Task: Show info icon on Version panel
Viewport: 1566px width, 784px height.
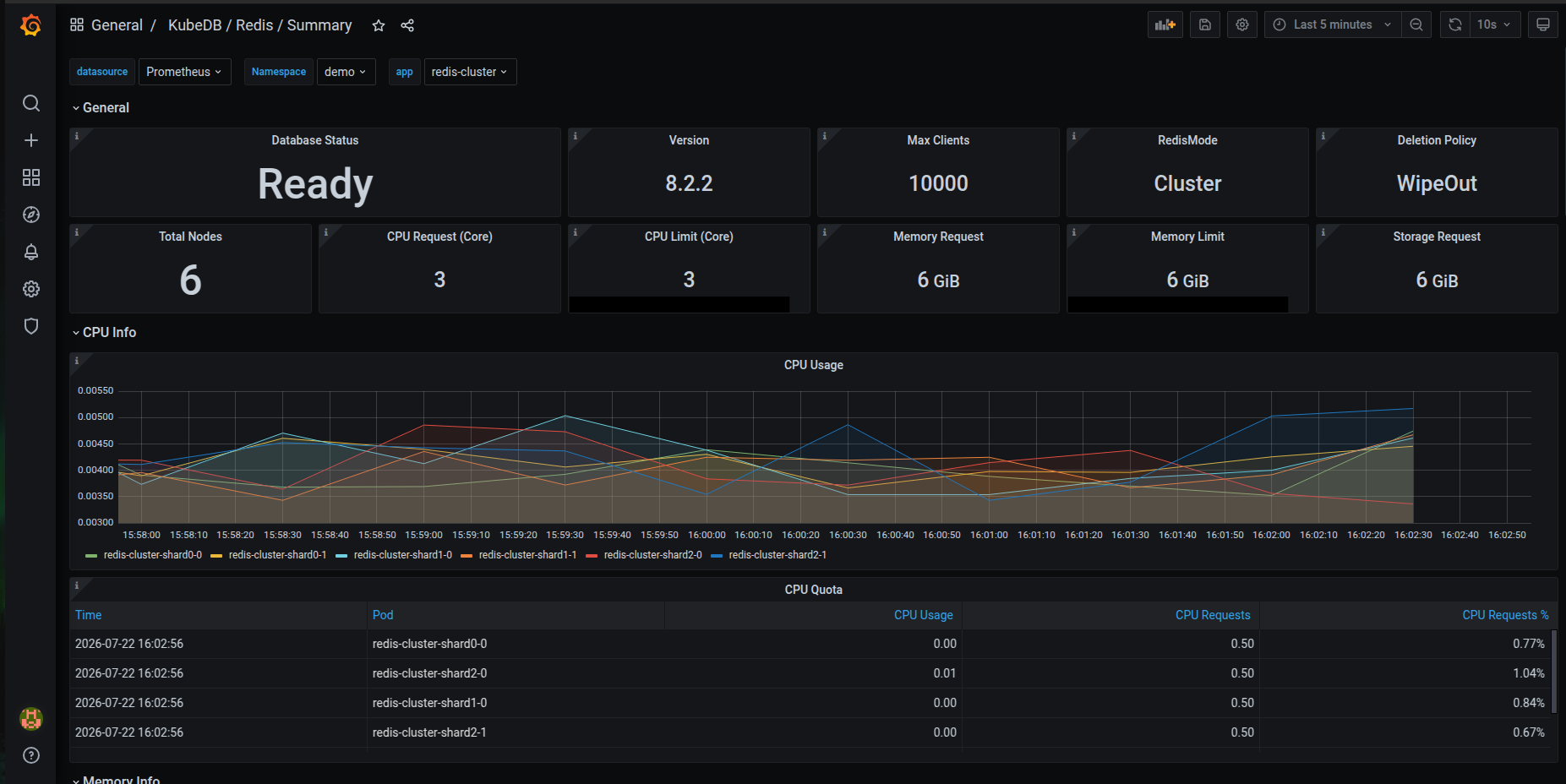Action: pyautogui.click(x=575, y=136)
